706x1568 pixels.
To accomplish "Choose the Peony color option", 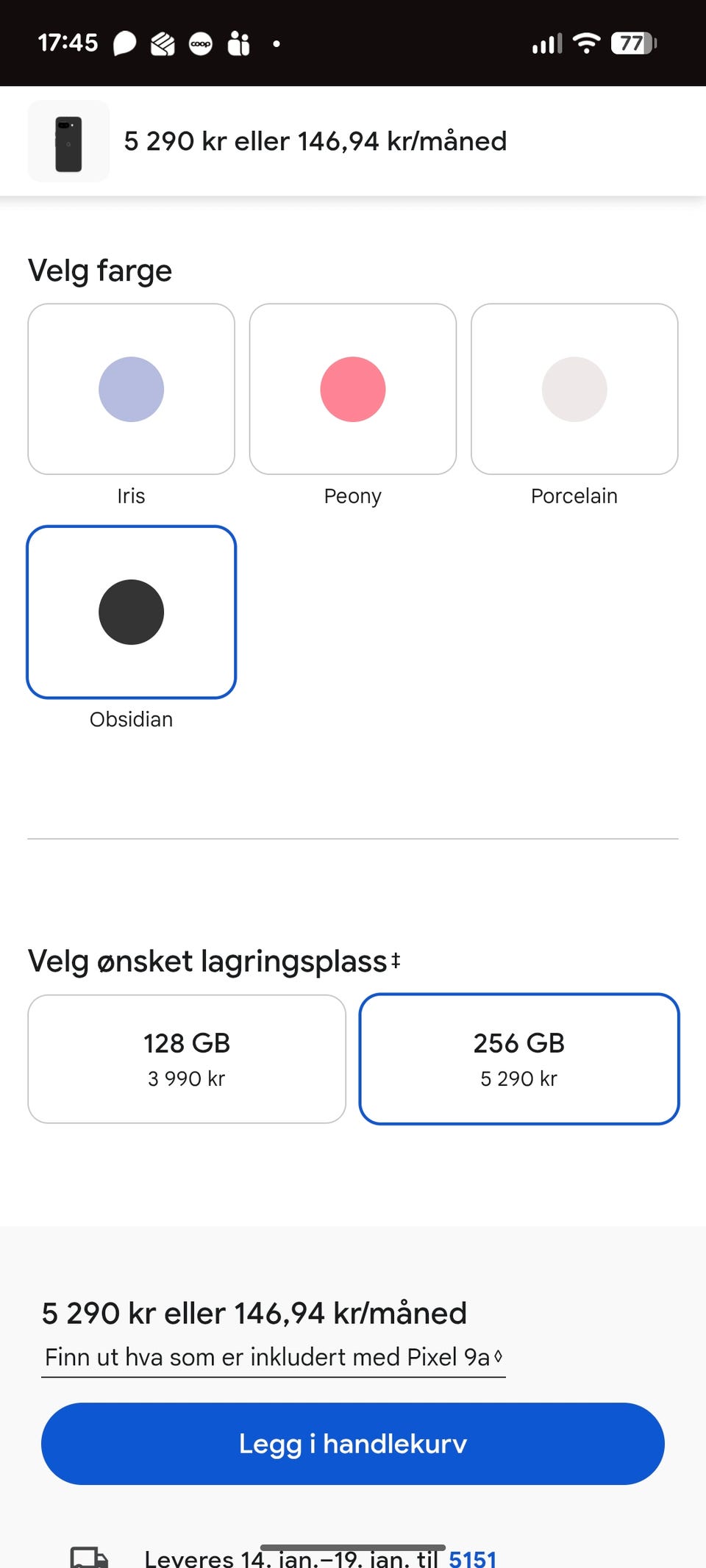I will click(x=353, y=390).
